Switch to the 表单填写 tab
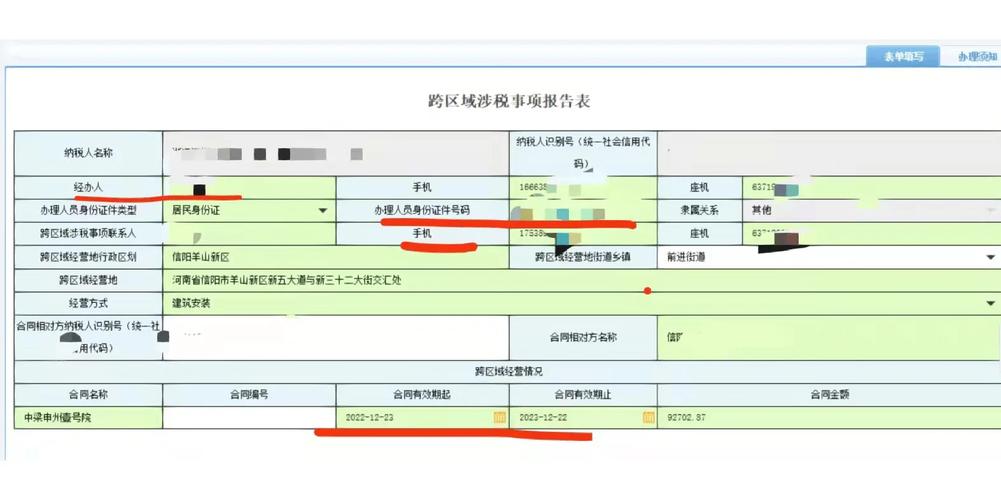The width and height of the screenshot is (1001, 500). point(902,57)
